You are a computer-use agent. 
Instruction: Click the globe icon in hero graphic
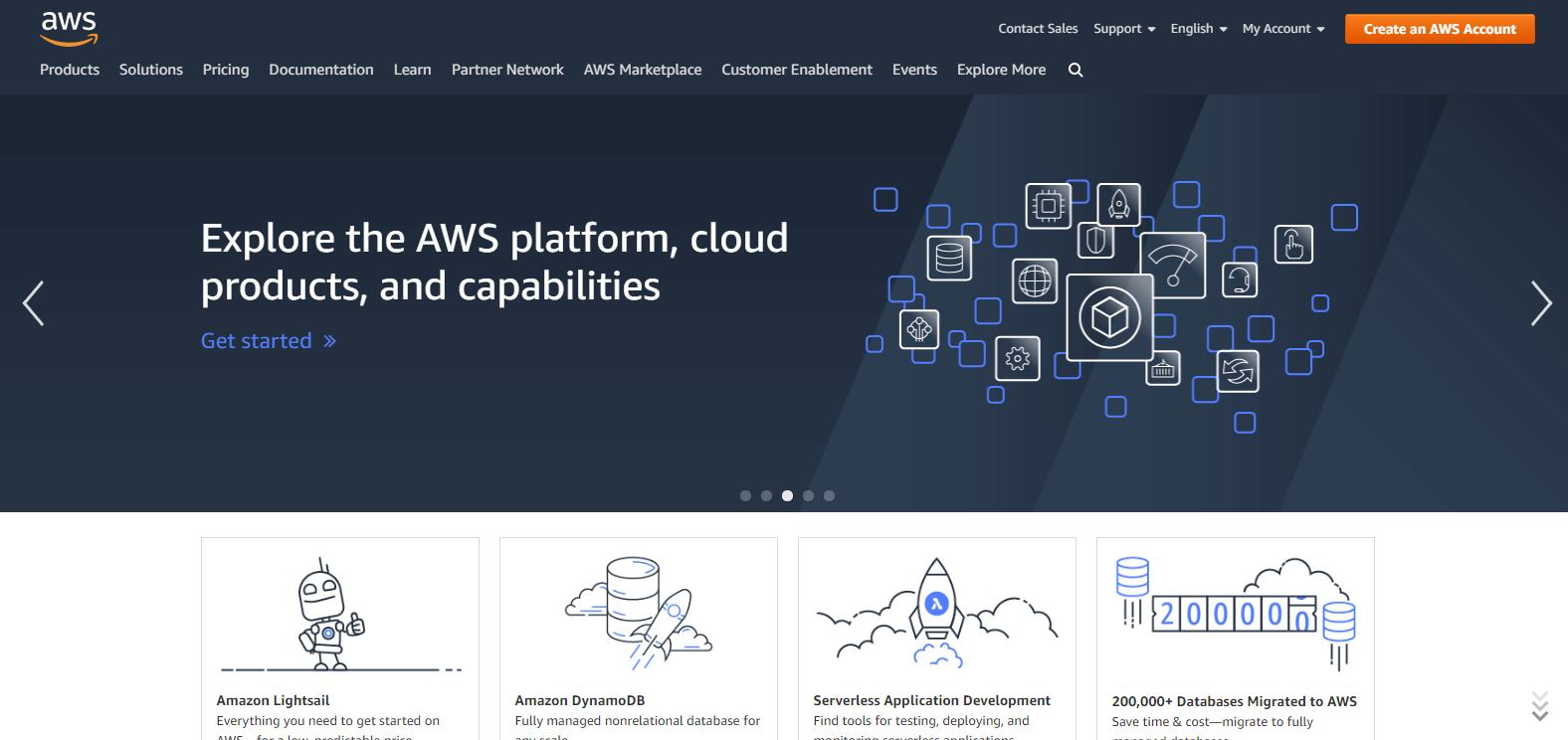tap(1035, 280)
